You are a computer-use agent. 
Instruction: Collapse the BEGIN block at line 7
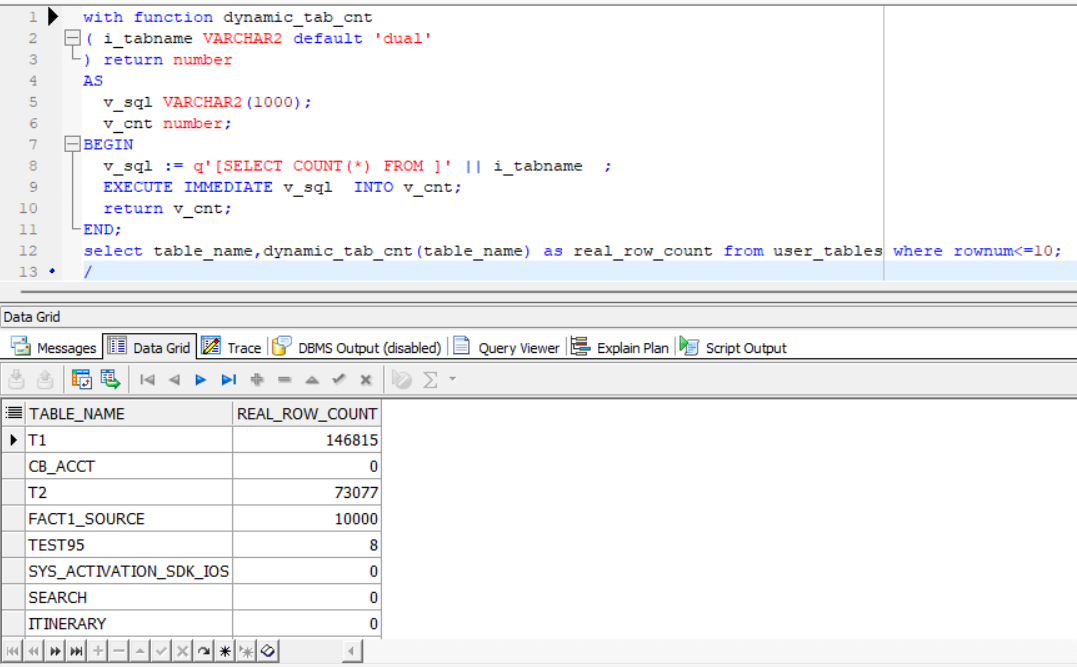point(71,145)
